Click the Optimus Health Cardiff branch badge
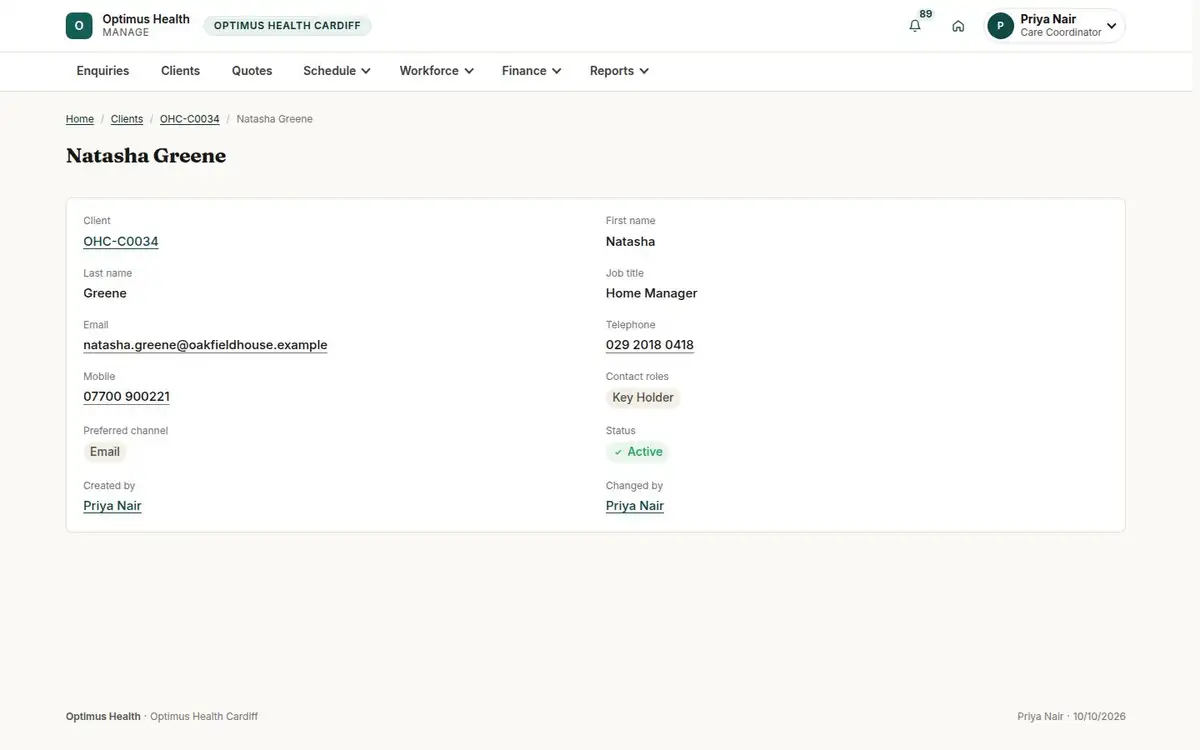This screenshot has height=750, width=1200. 287,26
